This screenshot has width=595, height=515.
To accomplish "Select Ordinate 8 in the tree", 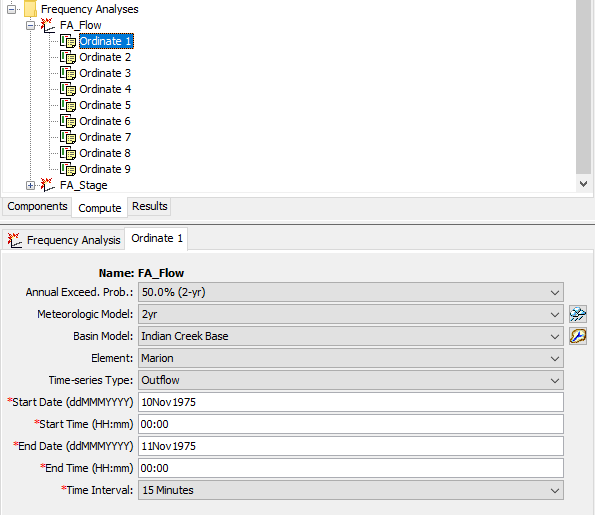I will (x=105, y=153).
